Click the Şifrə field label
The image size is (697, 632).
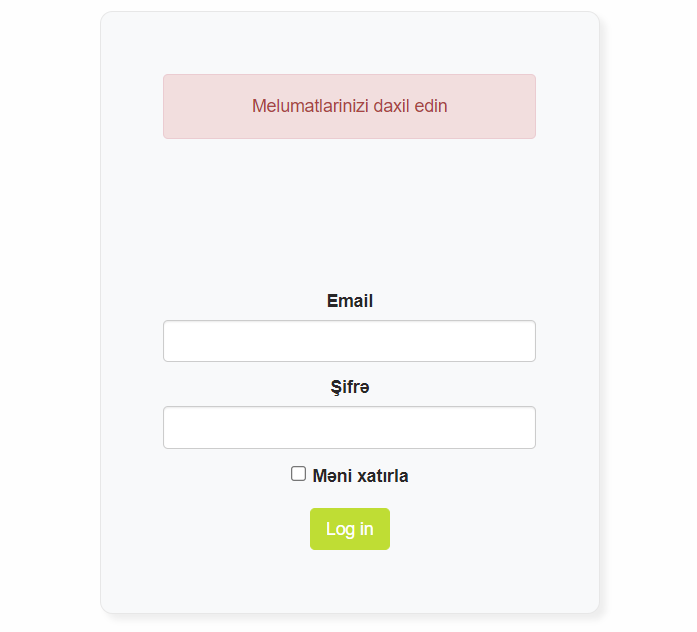click(349, 387)
